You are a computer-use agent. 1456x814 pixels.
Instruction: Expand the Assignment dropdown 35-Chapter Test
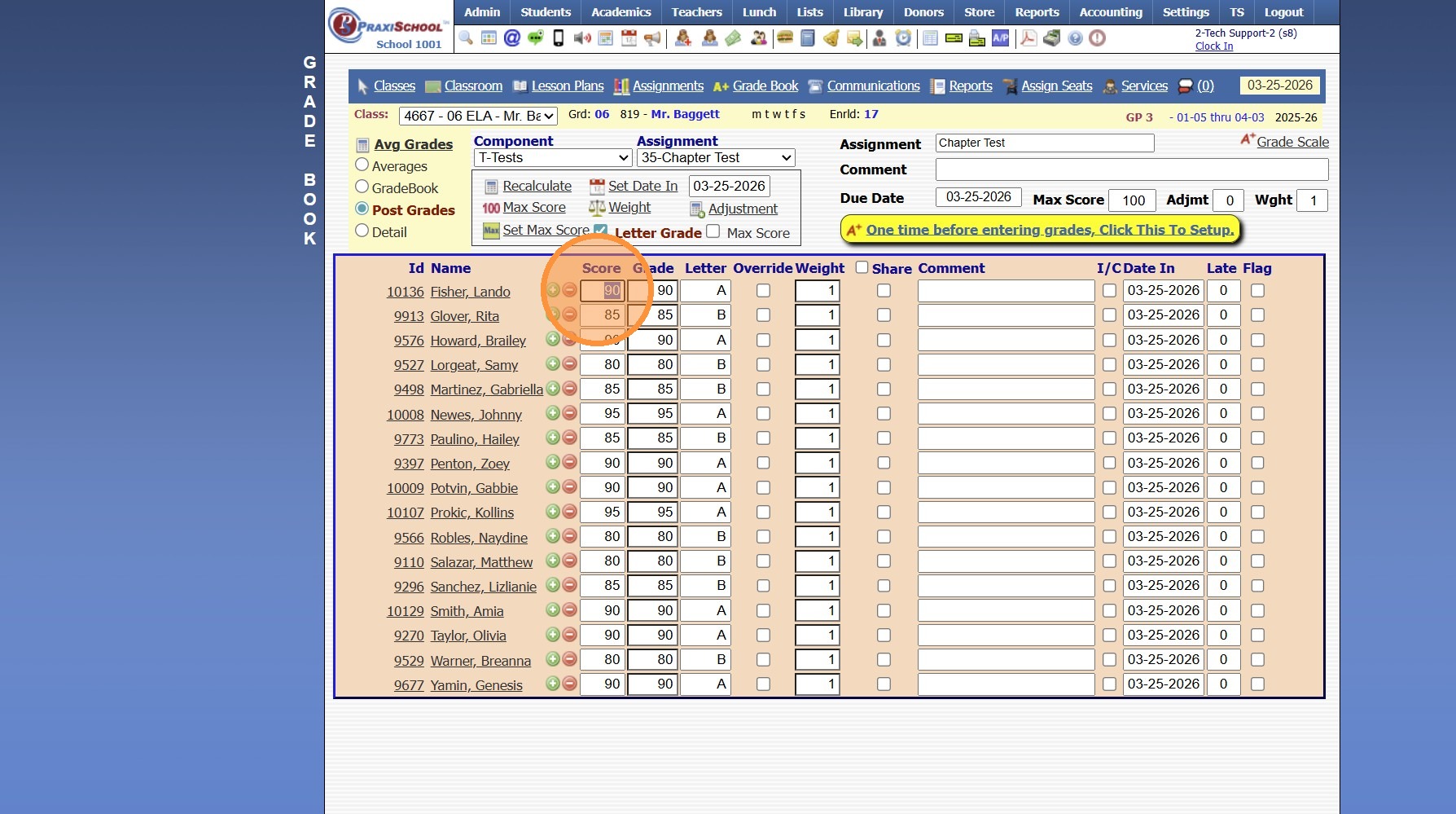coord(716,158)
